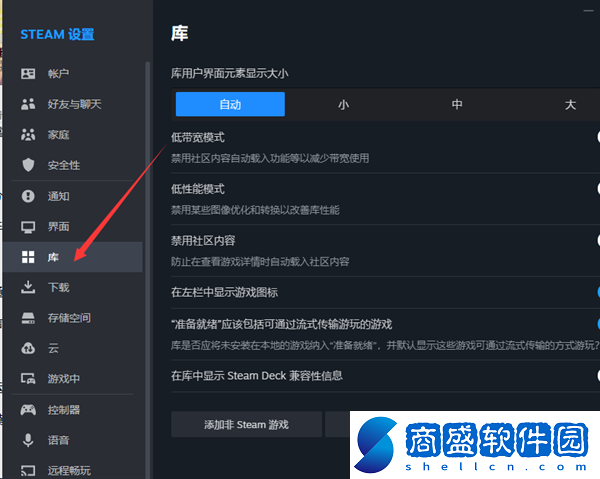Click the STEAM 设置 title
600x479 pixels.
coord(57,34)
